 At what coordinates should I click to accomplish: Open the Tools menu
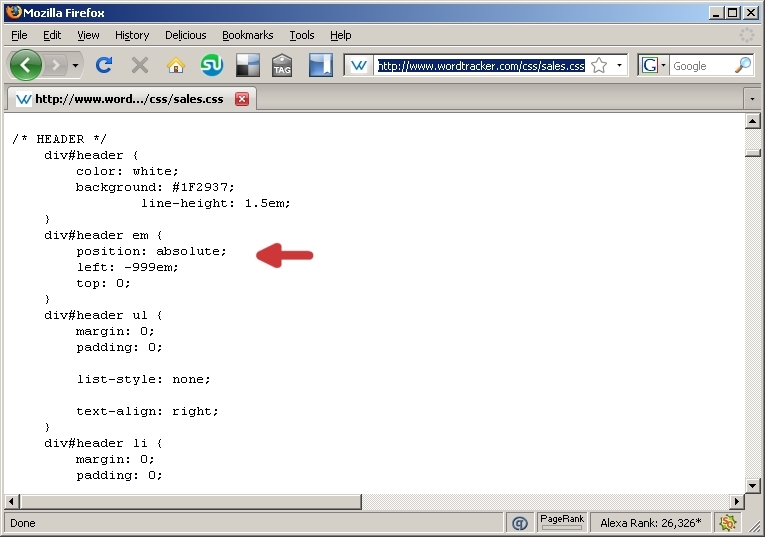coord(302,35)
